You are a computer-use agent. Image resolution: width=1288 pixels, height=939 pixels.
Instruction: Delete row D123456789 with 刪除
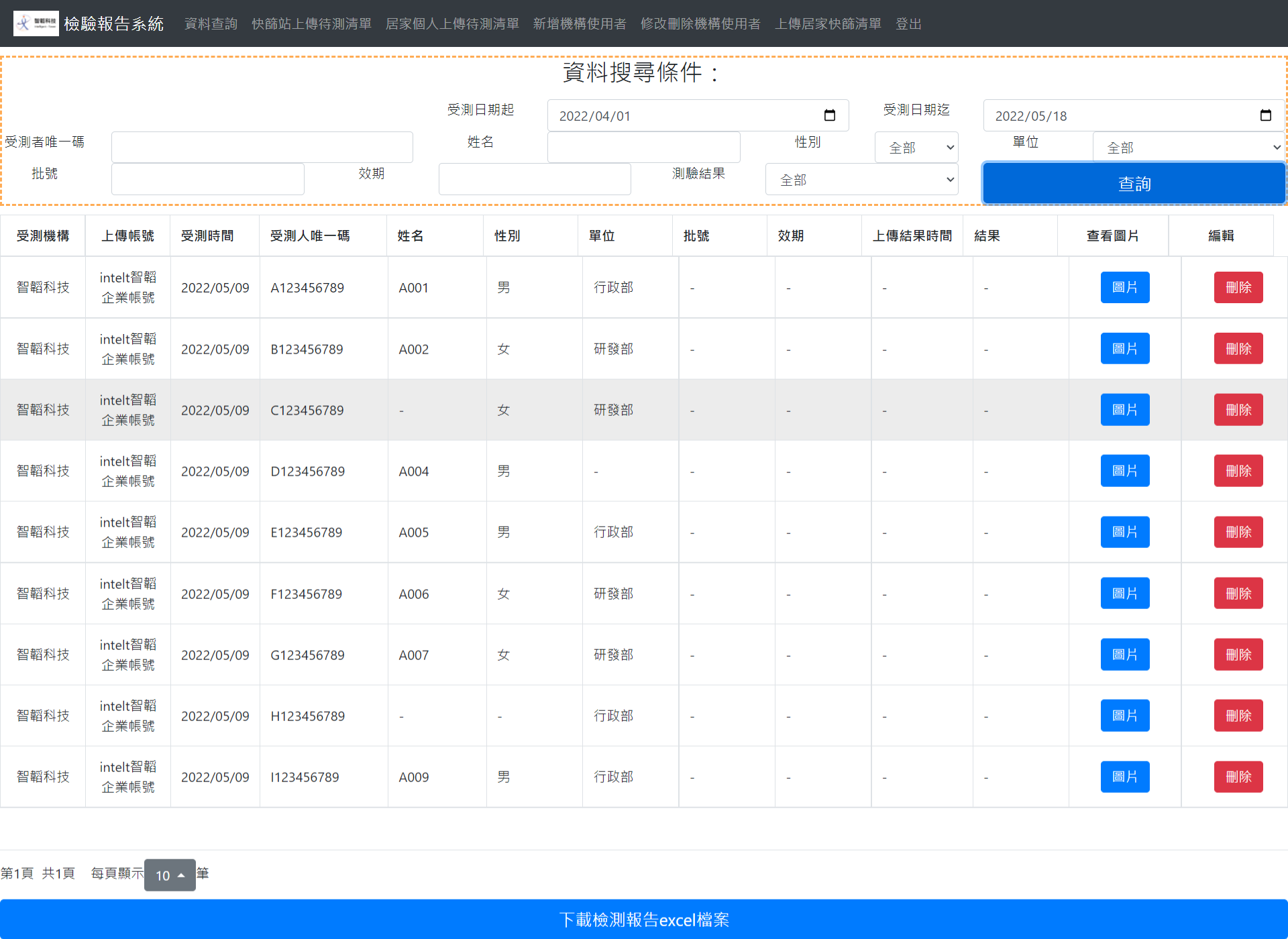coord(1238,471)
